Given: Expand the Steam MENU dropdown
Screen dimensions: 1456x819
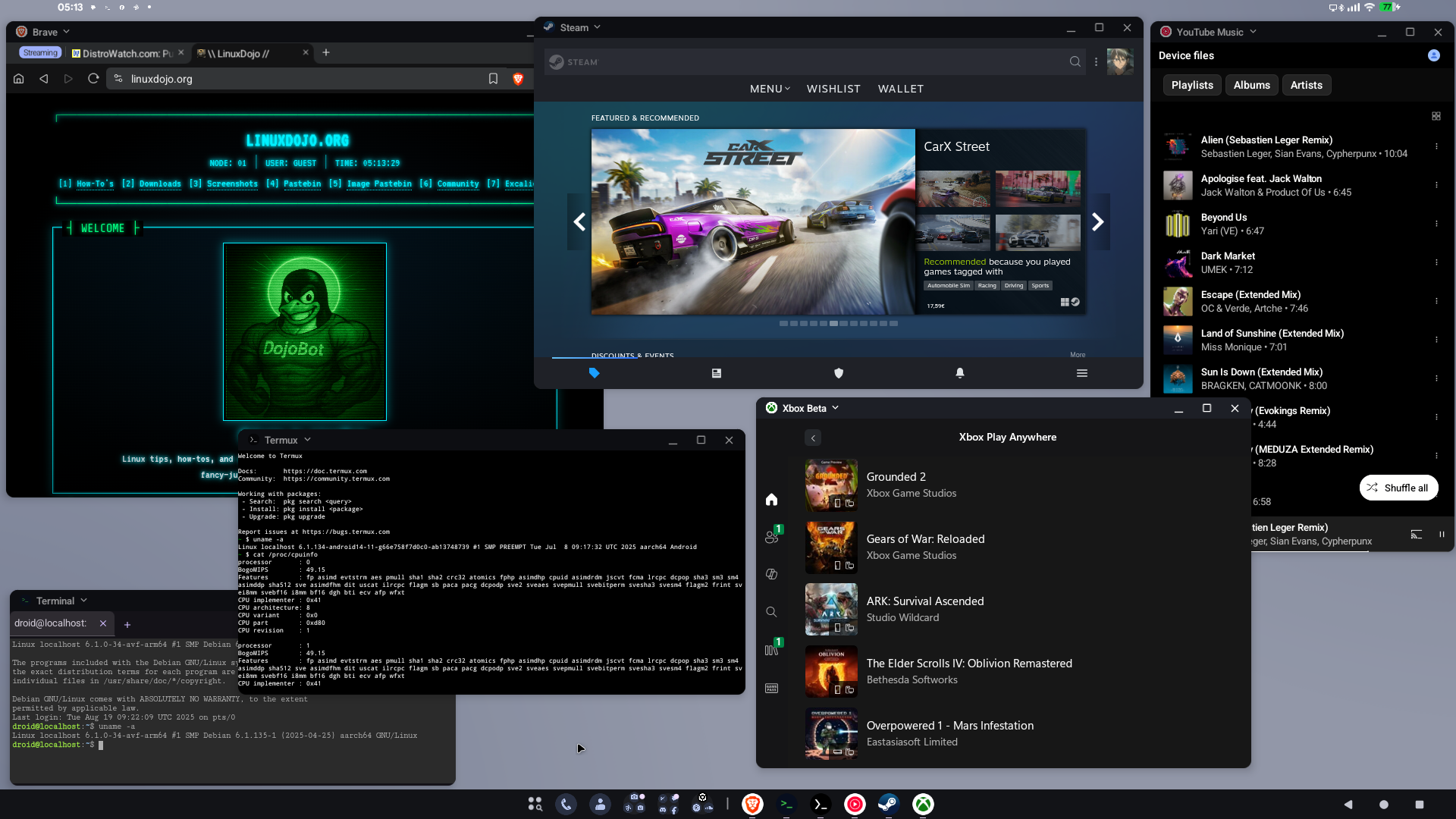Looking at the screenshot, I should [x=769, y=89].
